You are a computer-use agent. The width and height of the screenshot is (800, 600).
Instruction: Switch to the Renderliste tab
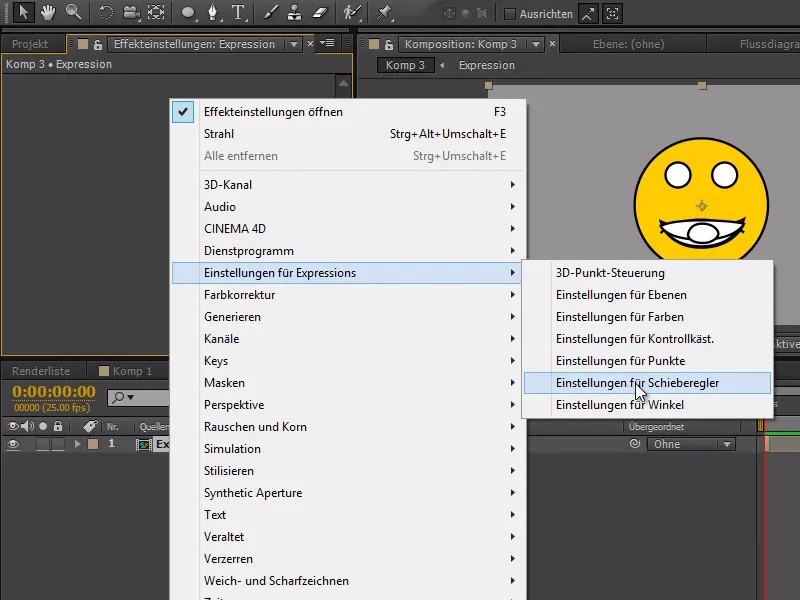click(x=41, y=371)
